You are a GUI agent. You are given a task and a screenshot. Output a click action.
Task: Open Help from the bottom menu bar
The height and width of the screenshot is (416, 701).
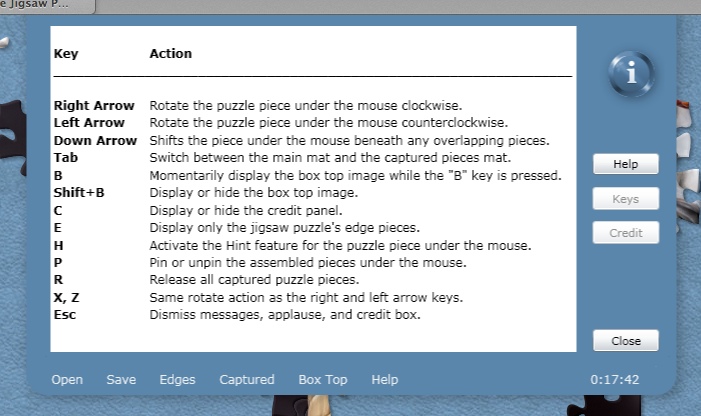(384, 380)
